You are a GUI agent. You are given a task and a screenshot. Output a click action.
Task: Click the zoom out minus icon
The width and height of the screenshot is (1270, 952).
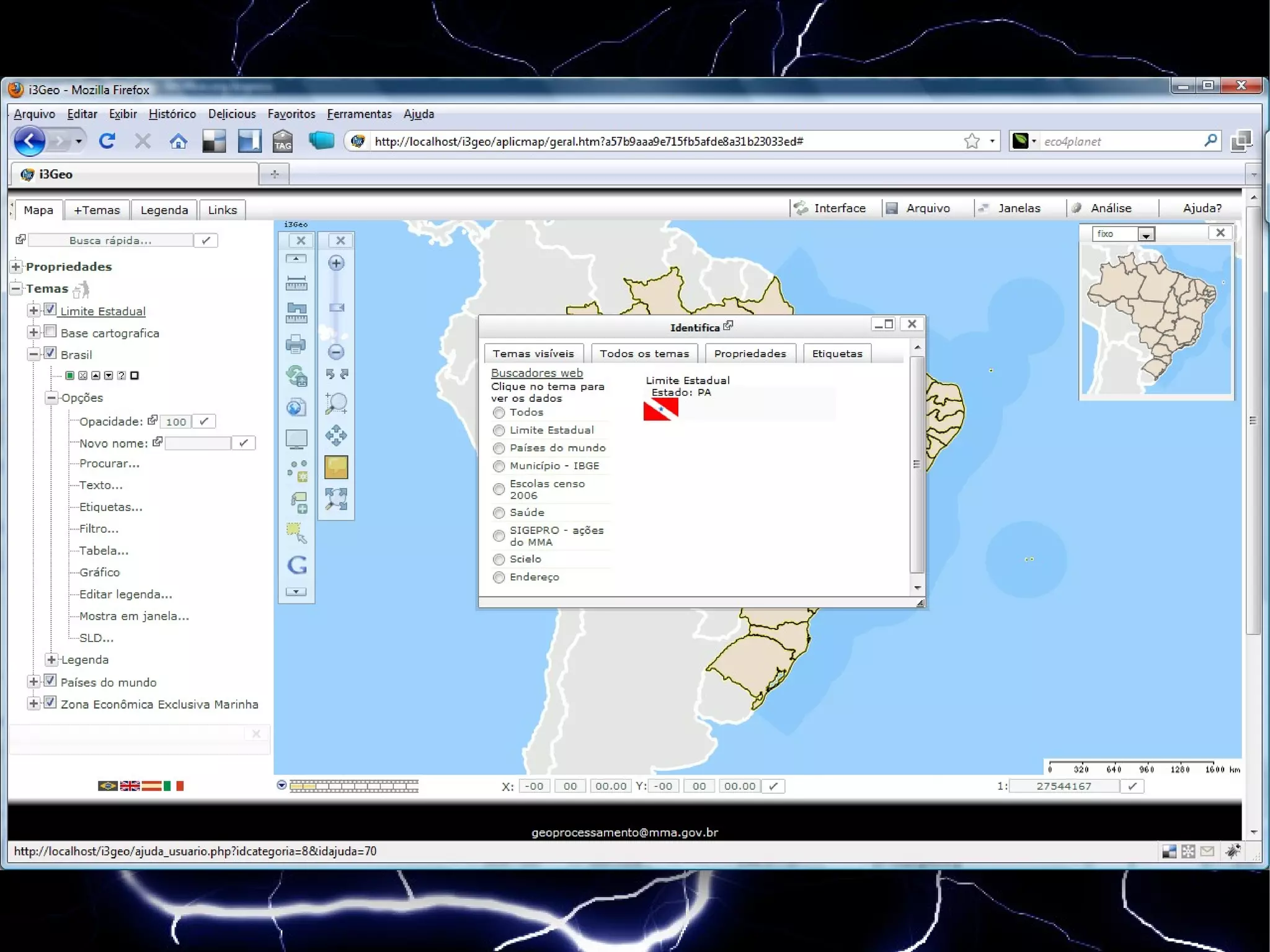(336, 352)
